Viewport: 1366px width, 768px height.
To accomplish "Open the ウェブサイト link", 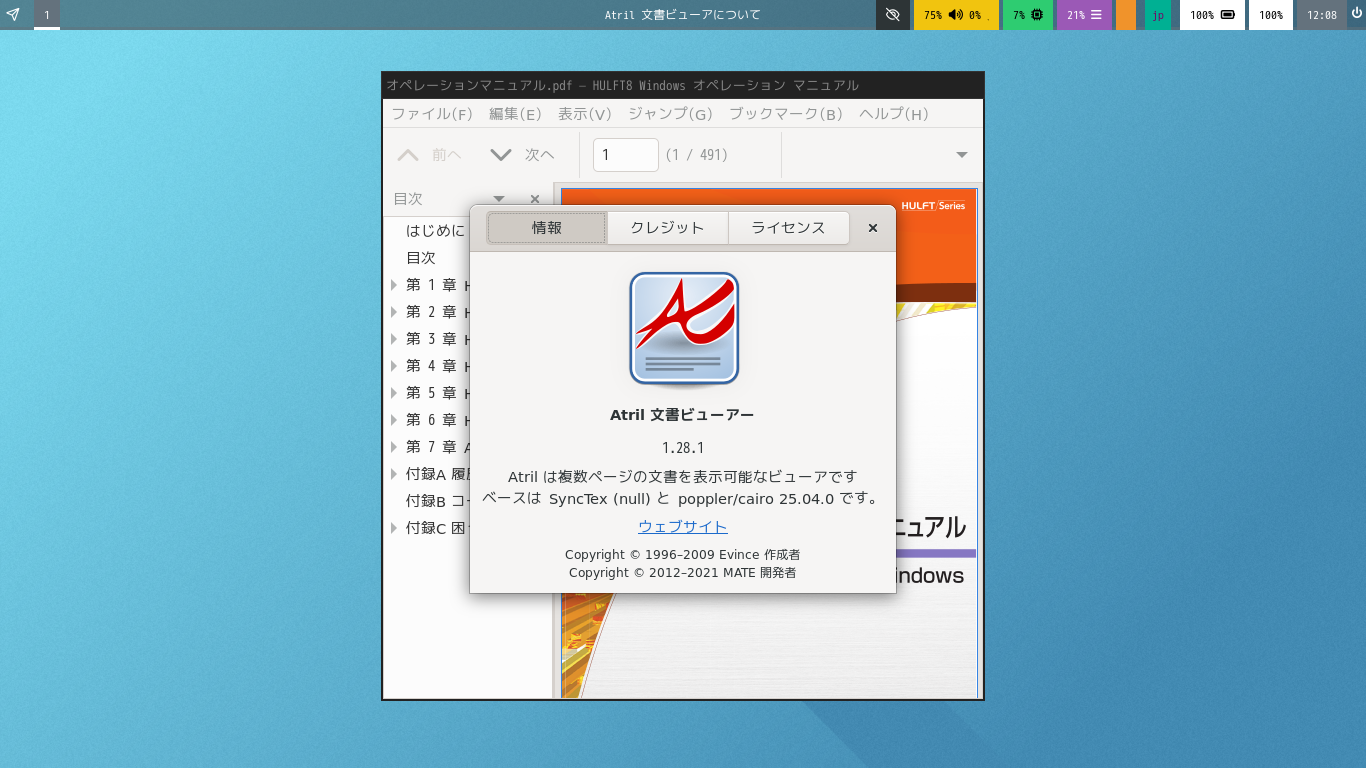I will [683, 526].
